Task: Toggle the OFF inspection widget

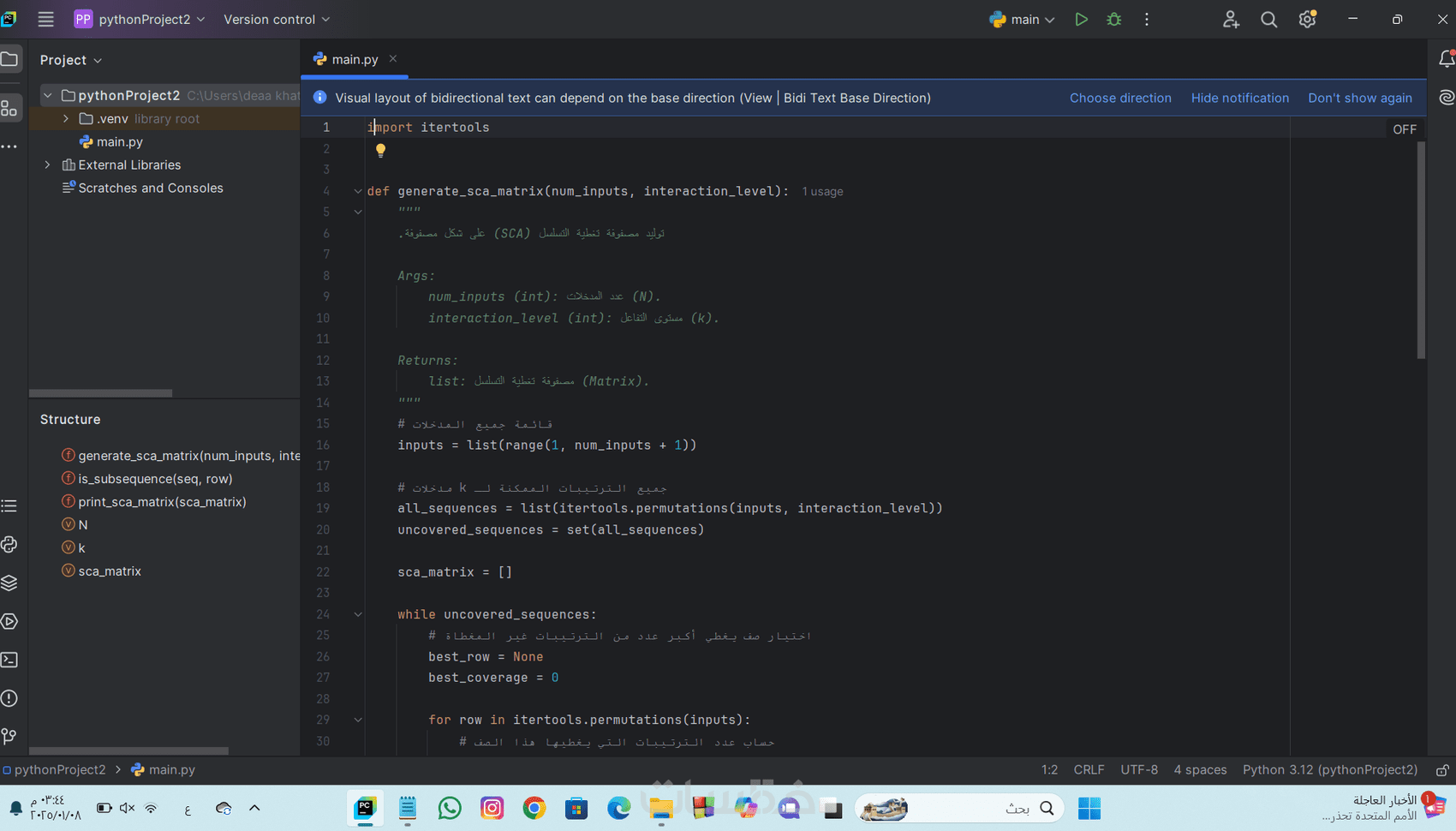Action: [1405, 129]
